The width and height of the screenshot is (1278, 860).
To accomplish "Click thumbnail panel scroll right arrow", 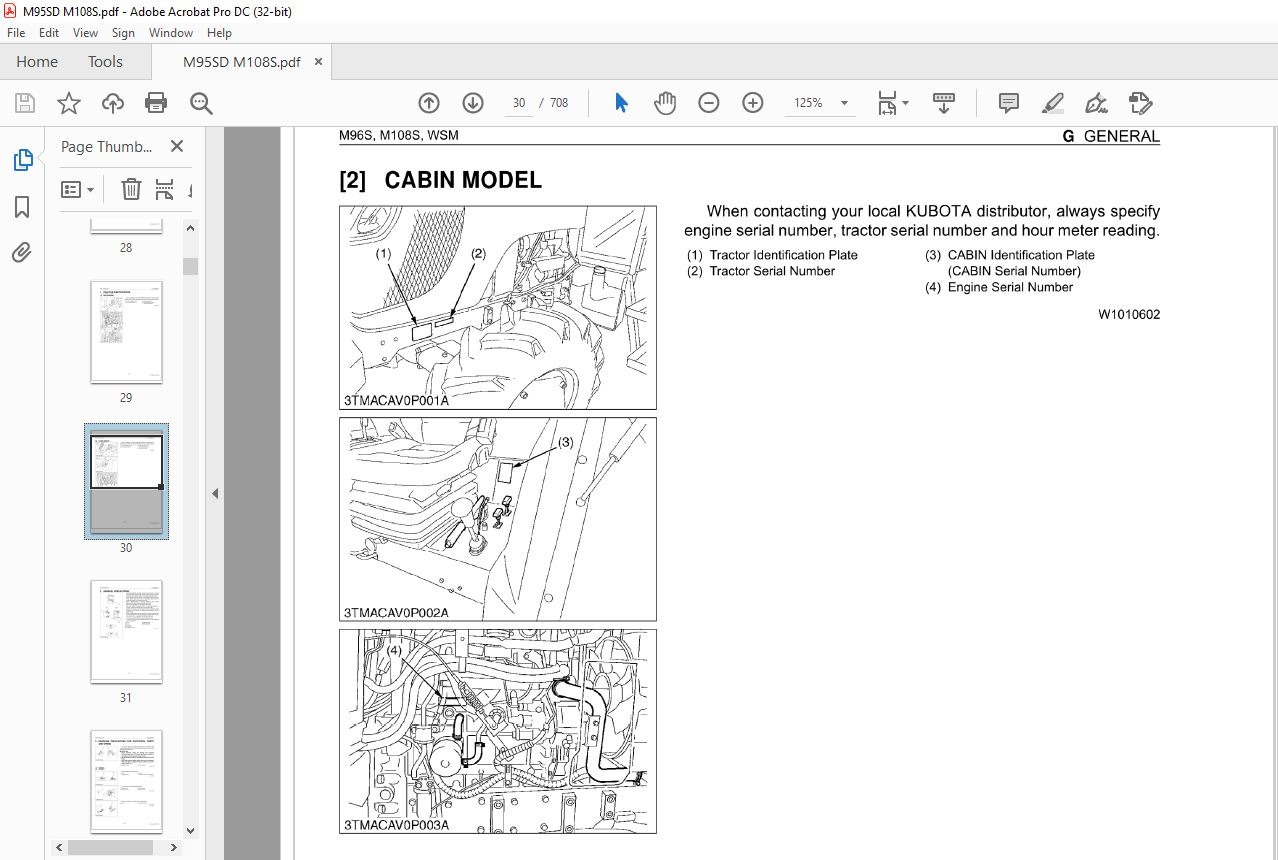I will pos(175,847).
